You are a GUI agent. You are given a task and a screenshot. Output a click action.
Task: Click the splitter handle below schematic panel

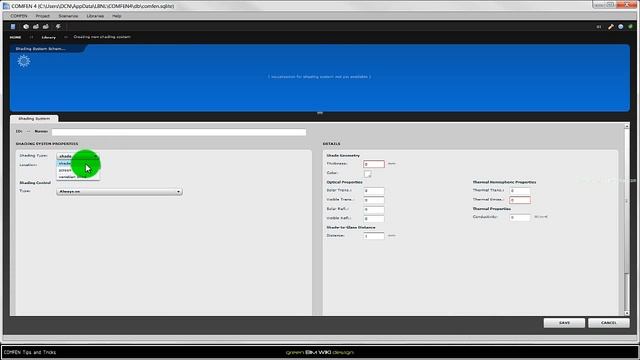click(x=320, y=113)
